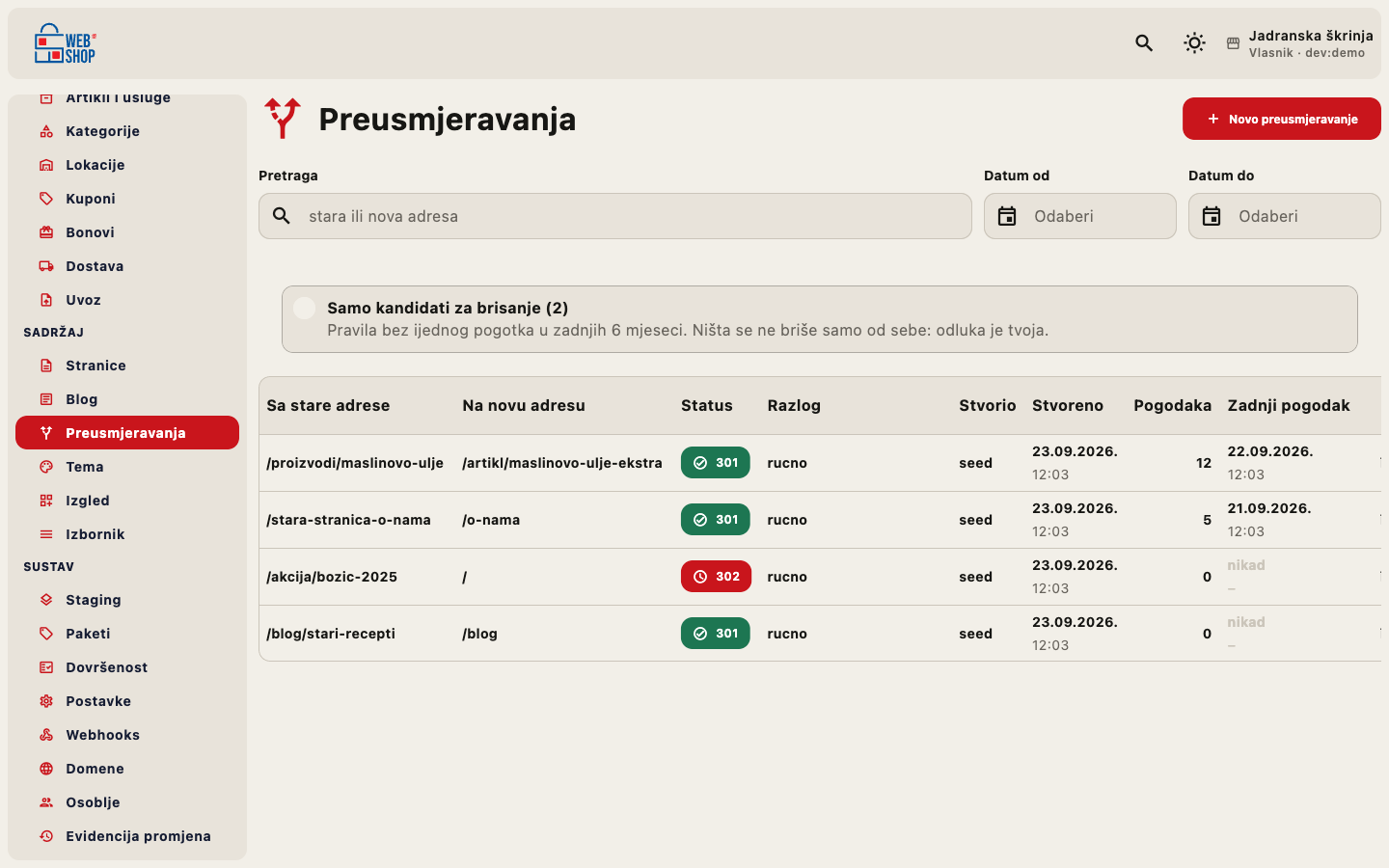Click the store icon beside Jadranska škrinja
The height and width of the screenshot is (868, 1389).
pos(1233,43)
